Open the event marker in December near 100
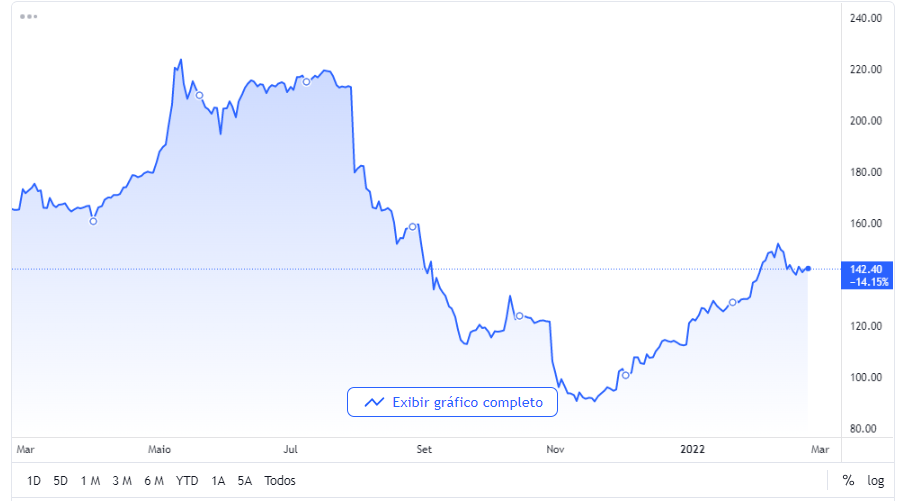This screenshot has width=905, height=501. click(626, 375)
